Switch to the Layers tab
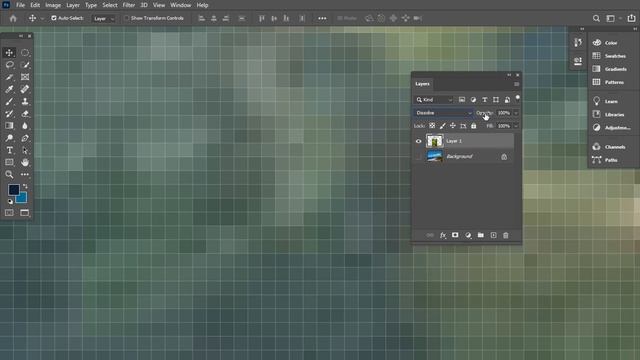This screenshot has height=360, width=640. pyautogui.click(x=422, y=84)
